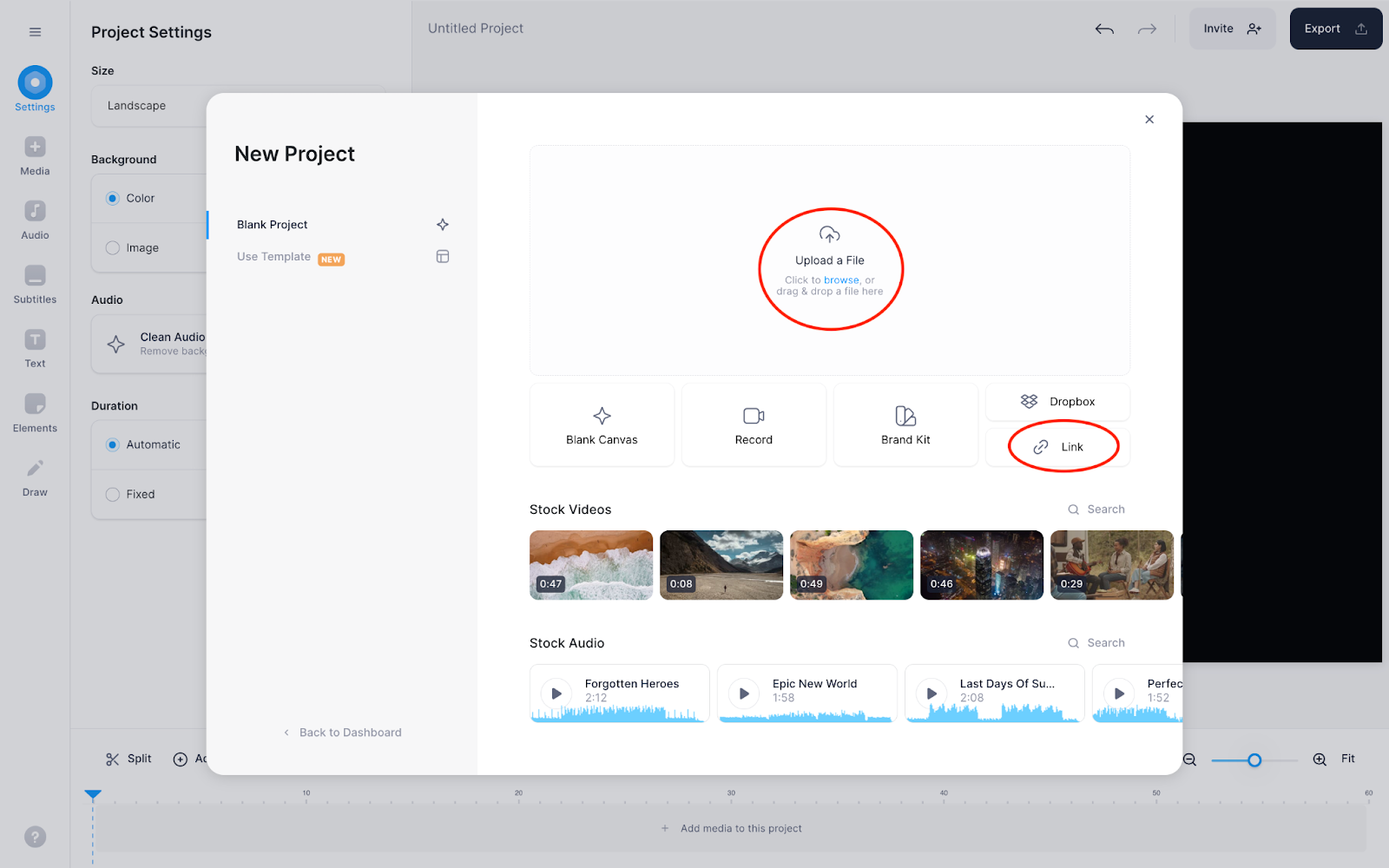Select the Image background radio button

point(113,248)
